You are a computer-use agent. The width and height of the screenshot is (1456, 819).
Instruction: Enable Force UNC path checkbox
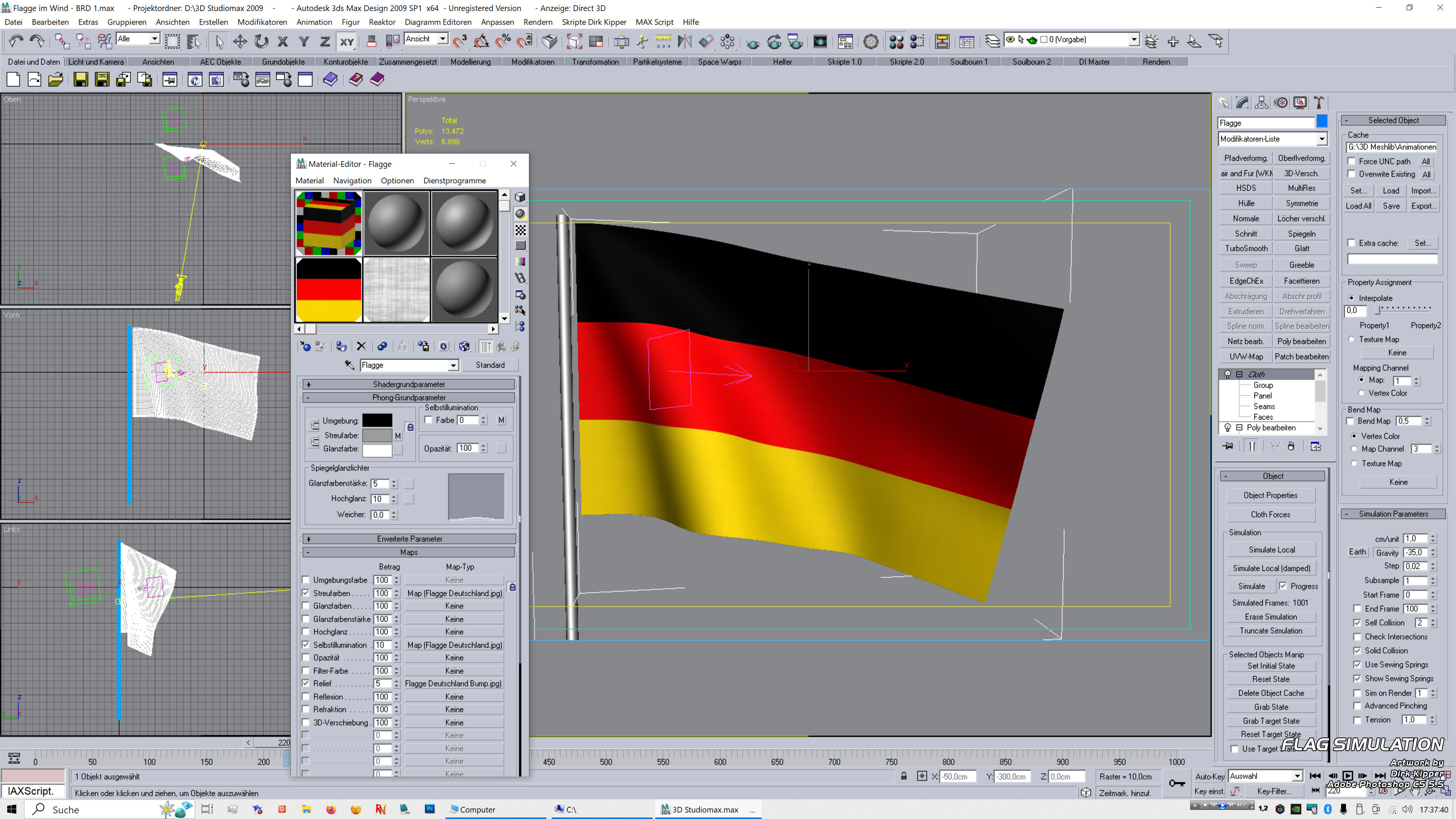[1351, 161]
